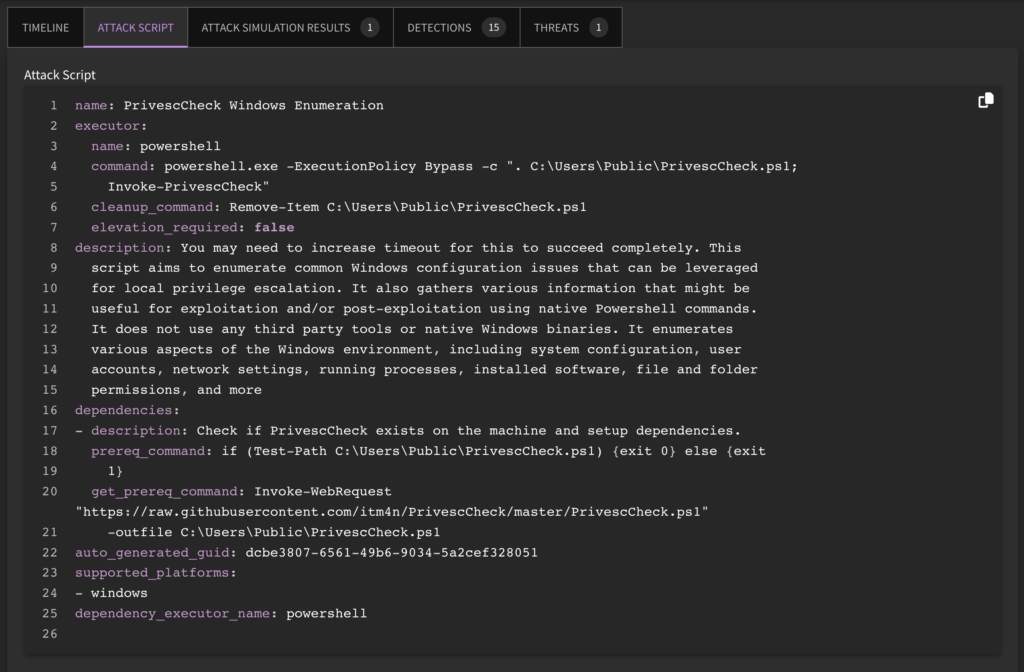1024x672 pixels.
Task: Click the line number 26 in the gutter
Action: click(x=50, y=633)
